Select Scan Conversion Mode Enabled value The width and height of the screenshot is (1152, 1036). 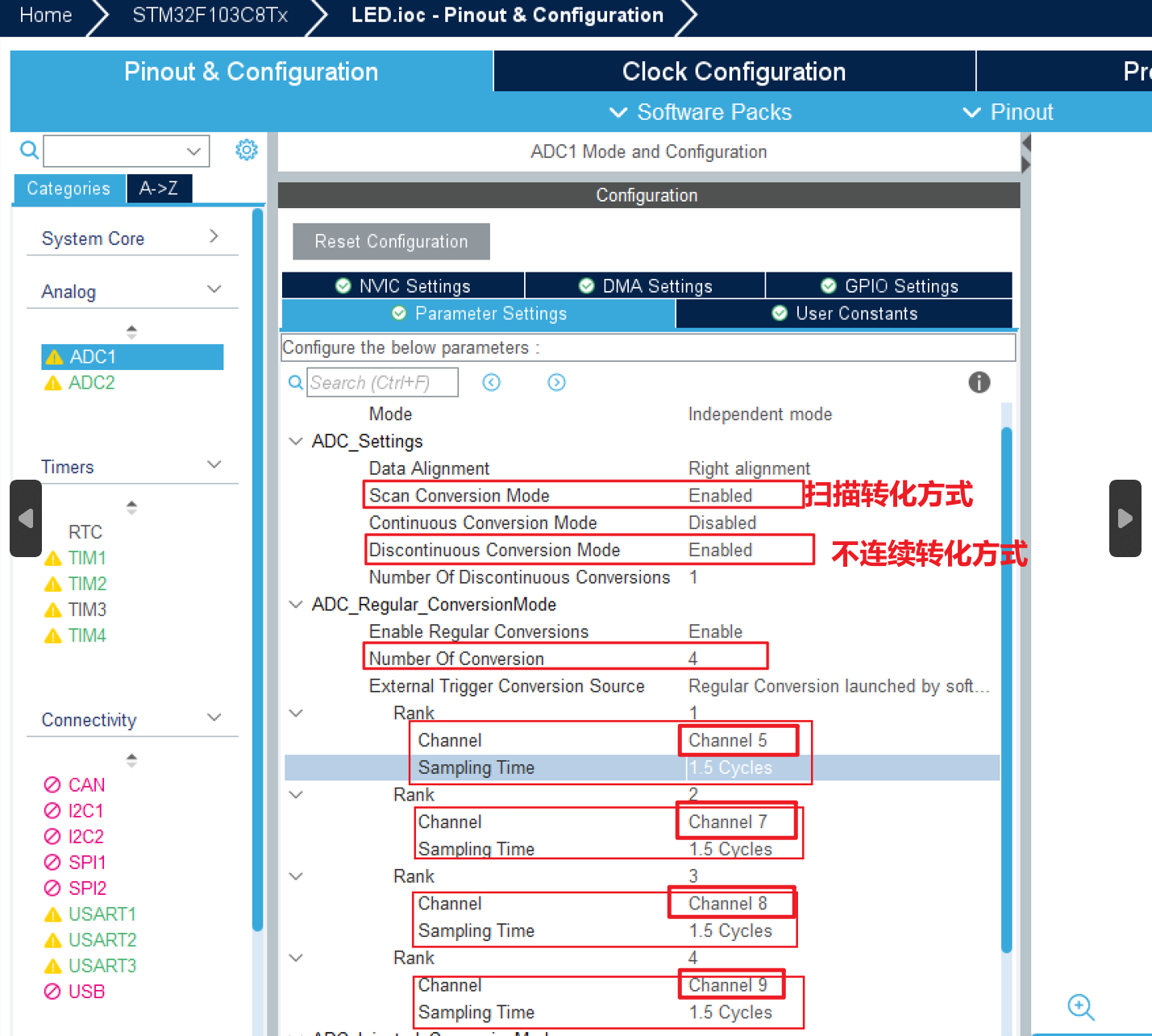point(720,496)
